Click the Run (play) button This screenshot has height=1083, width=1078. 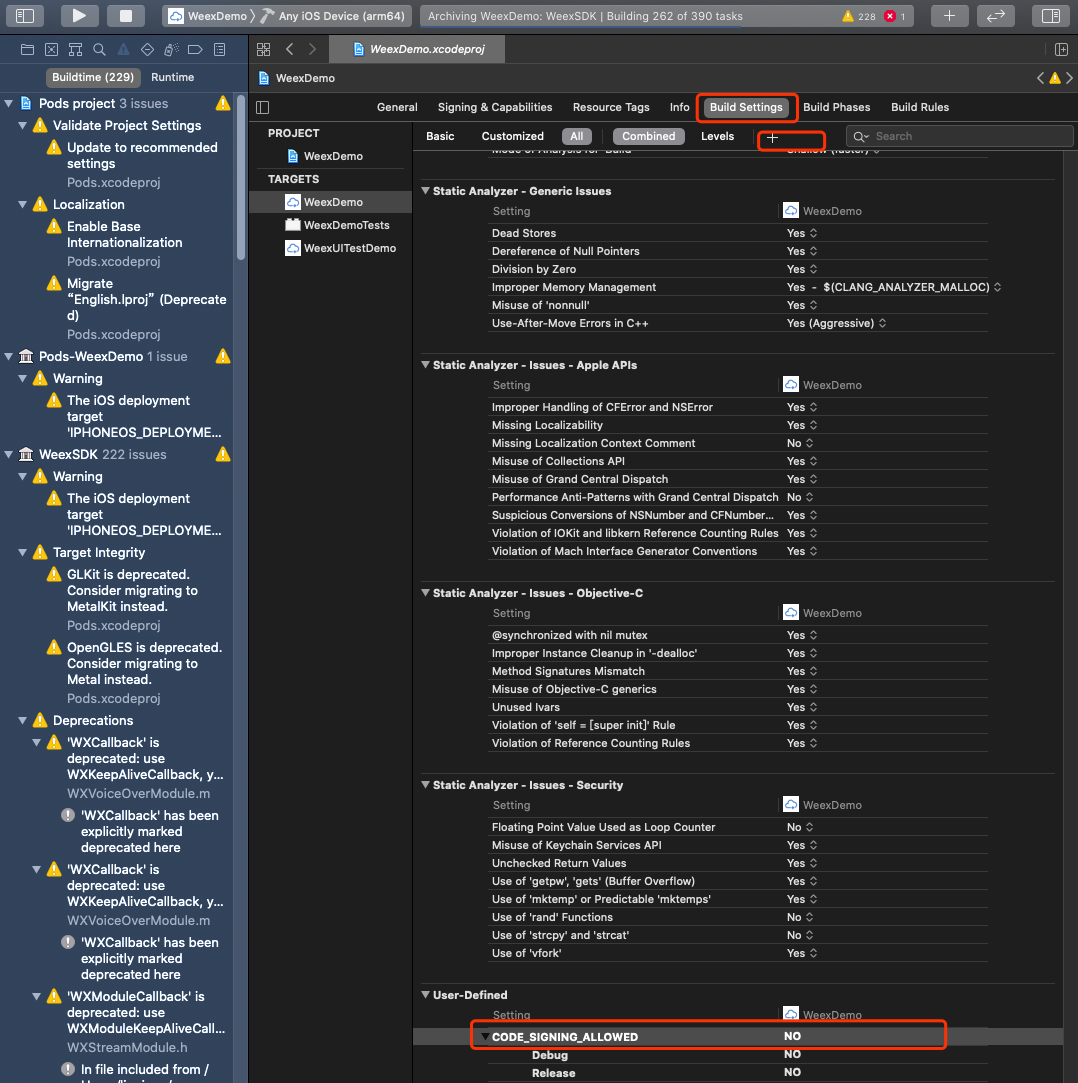click(79, 15)
